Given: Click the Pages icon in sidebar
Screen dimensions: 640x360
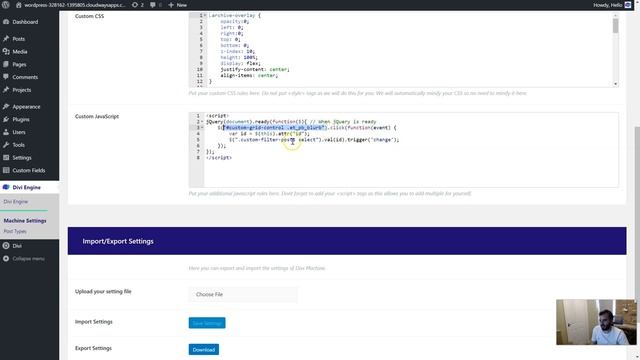Looking at the screenshot, I should 6,64.
